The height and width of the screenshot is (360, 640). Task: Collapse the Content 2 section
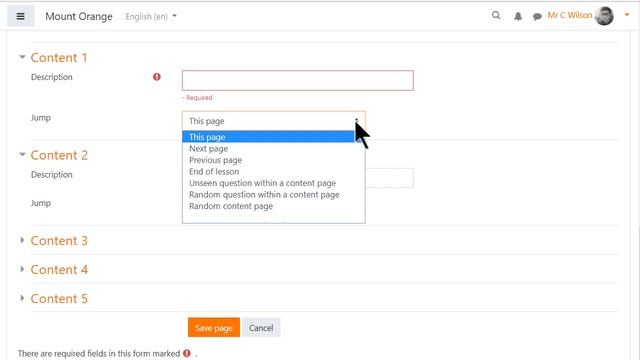22,155
